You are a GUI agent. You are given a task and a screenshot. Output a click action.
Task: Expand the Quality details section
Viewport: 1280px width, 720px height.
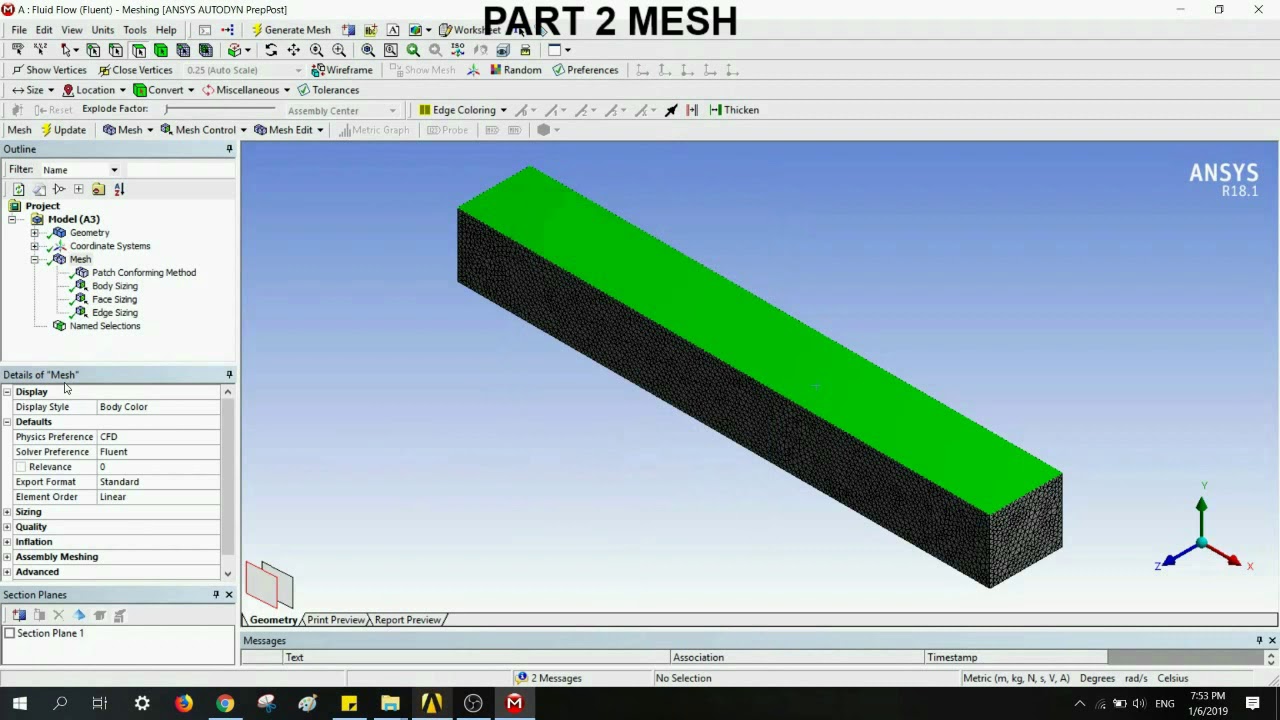7,527
